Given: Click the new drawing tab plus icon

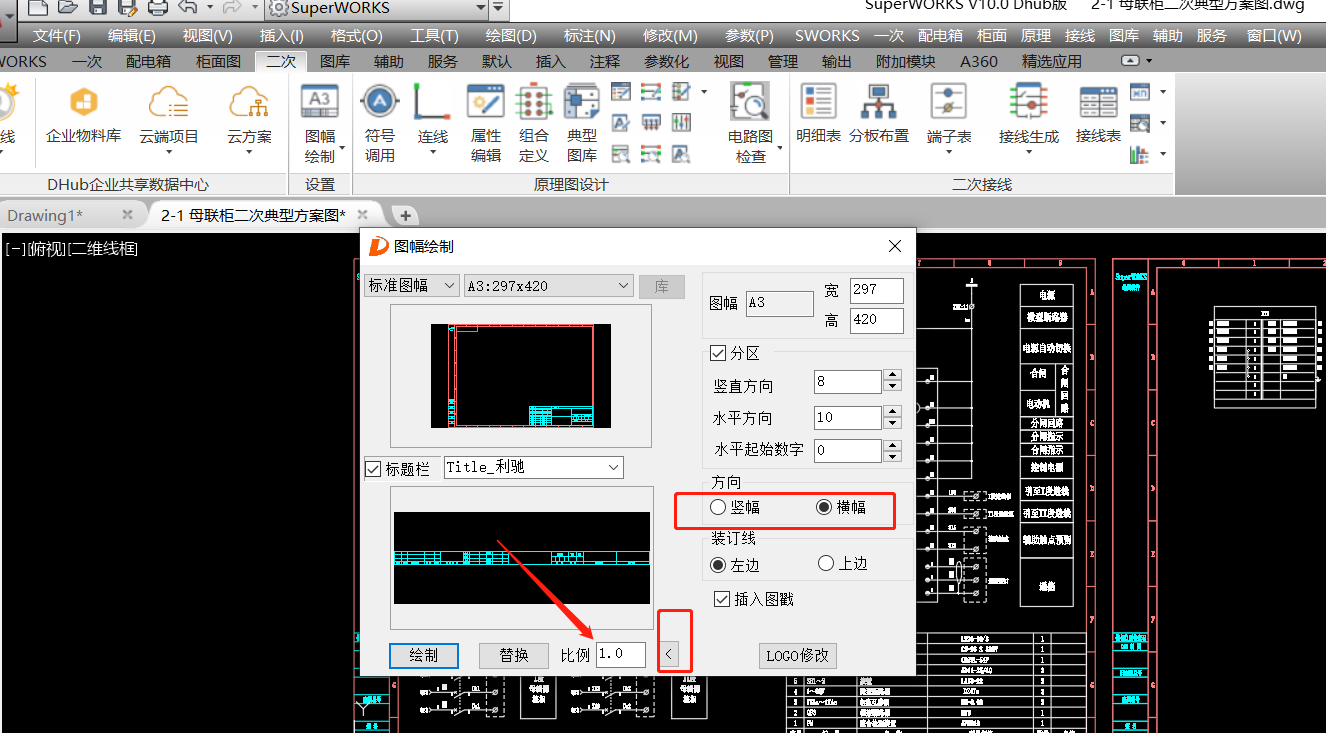Looking at the screenshot, I should pos(405,215).
